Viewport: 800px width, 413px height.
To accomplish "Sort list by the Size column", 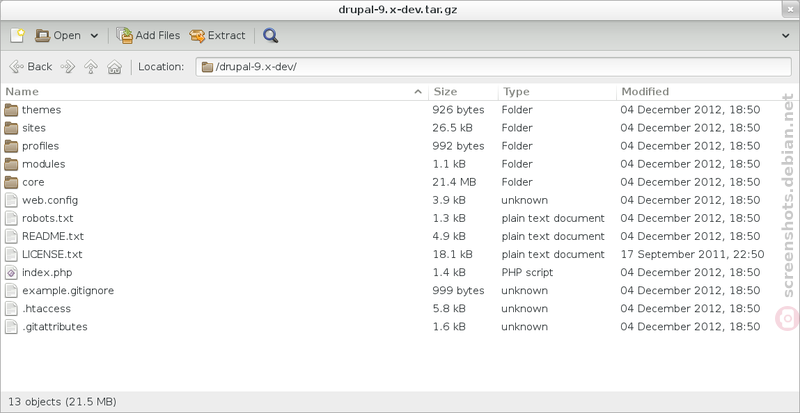I will click(x=463, y=92).
